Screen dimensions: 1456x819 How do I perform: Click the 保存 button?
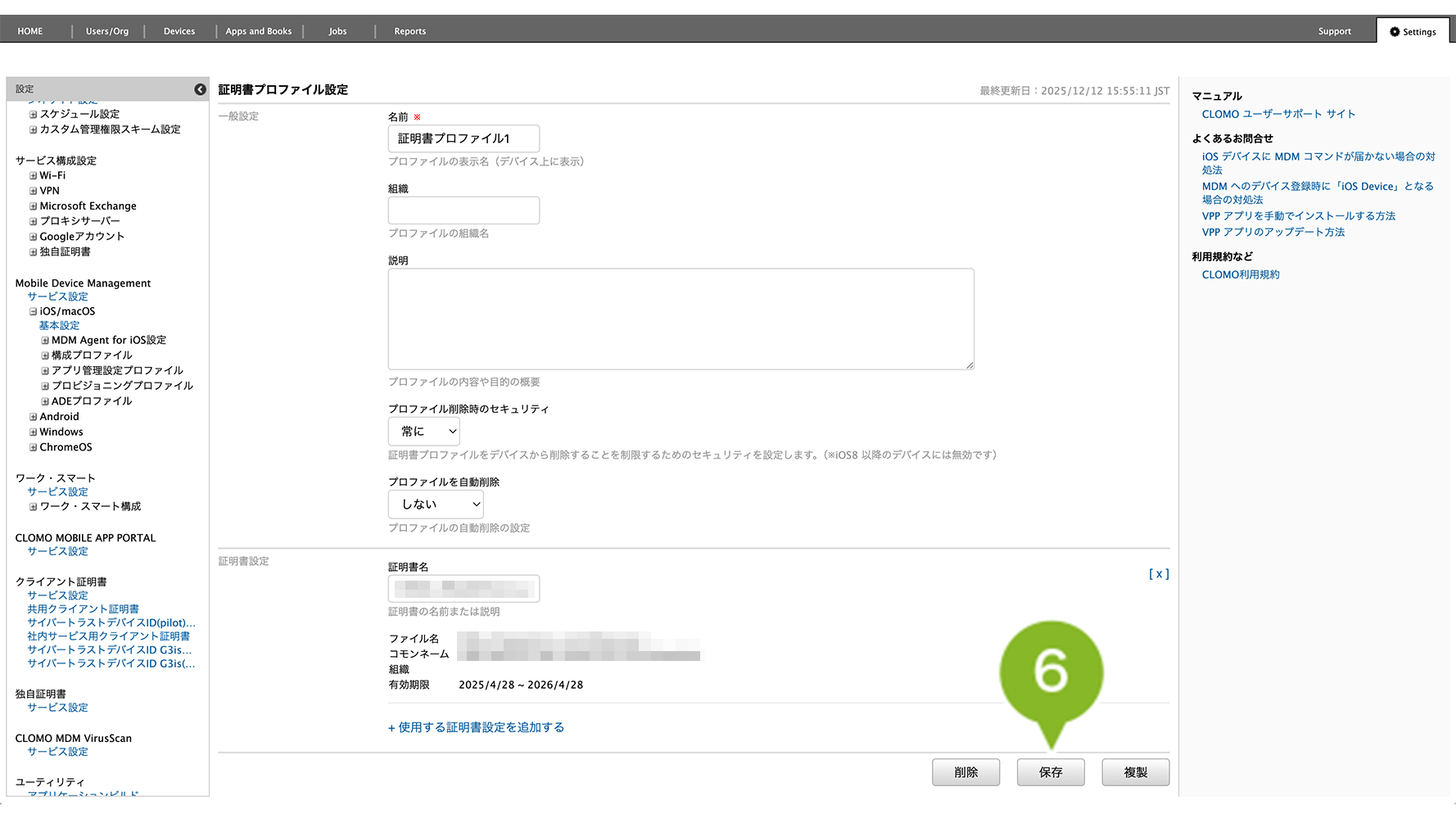coord(1050,772)
